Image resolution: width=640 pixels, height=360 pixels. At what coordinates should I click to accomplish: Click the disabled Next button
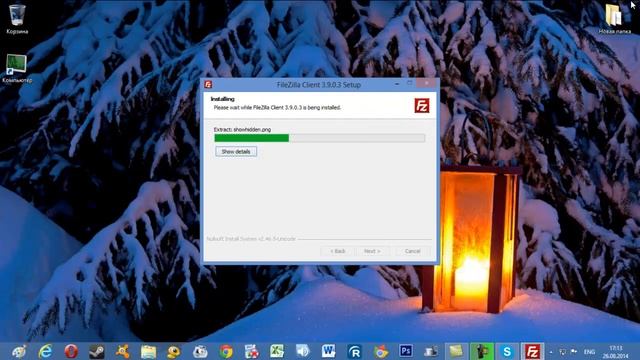tap(372, 251)
